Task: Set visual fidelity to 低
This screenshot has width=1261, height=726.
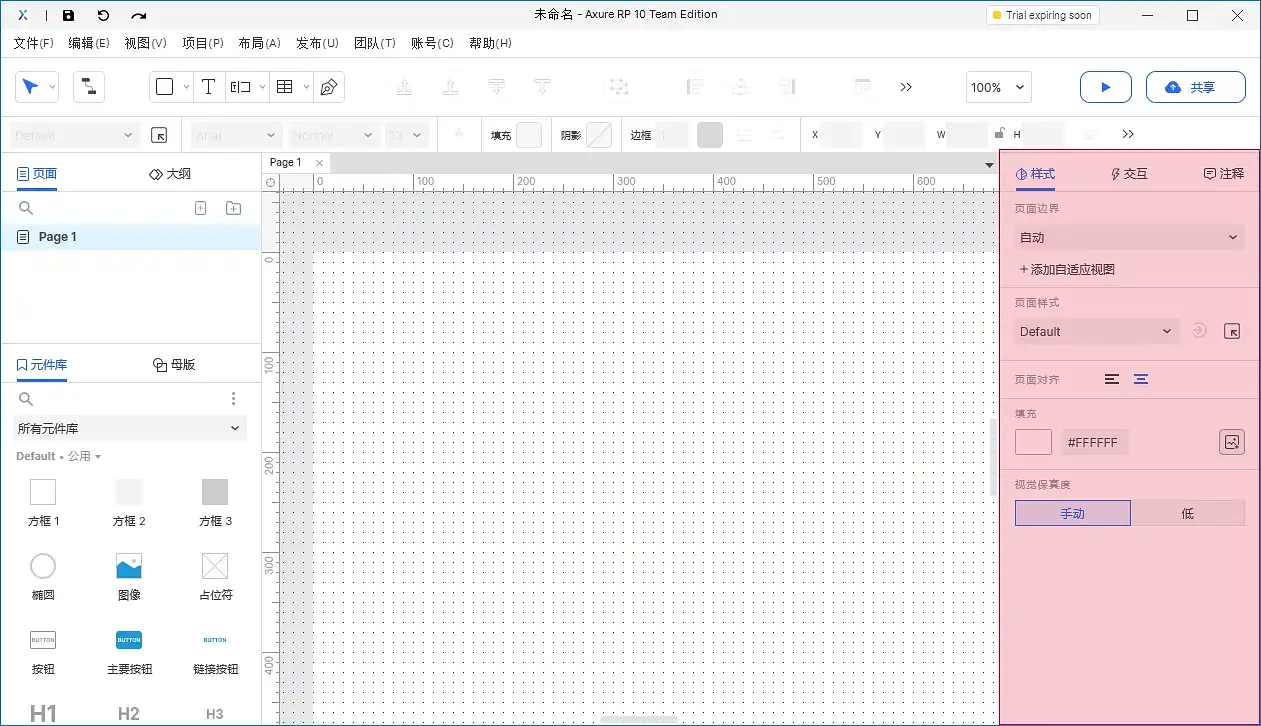Action: click(x=1187, y=513)
